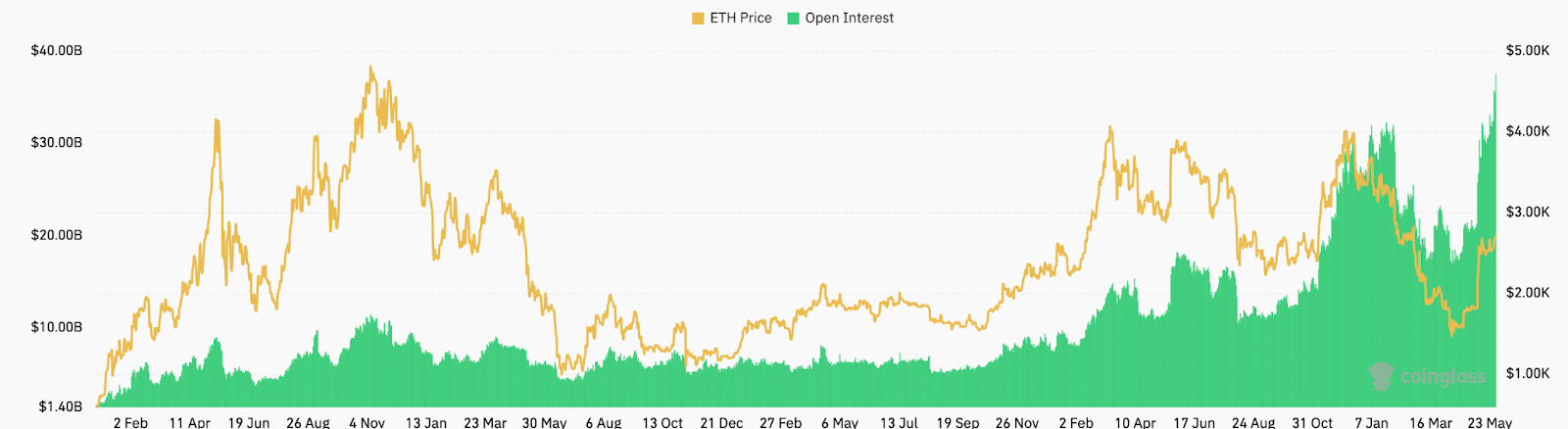Select the 11 Apr date marker

(189, 422)
